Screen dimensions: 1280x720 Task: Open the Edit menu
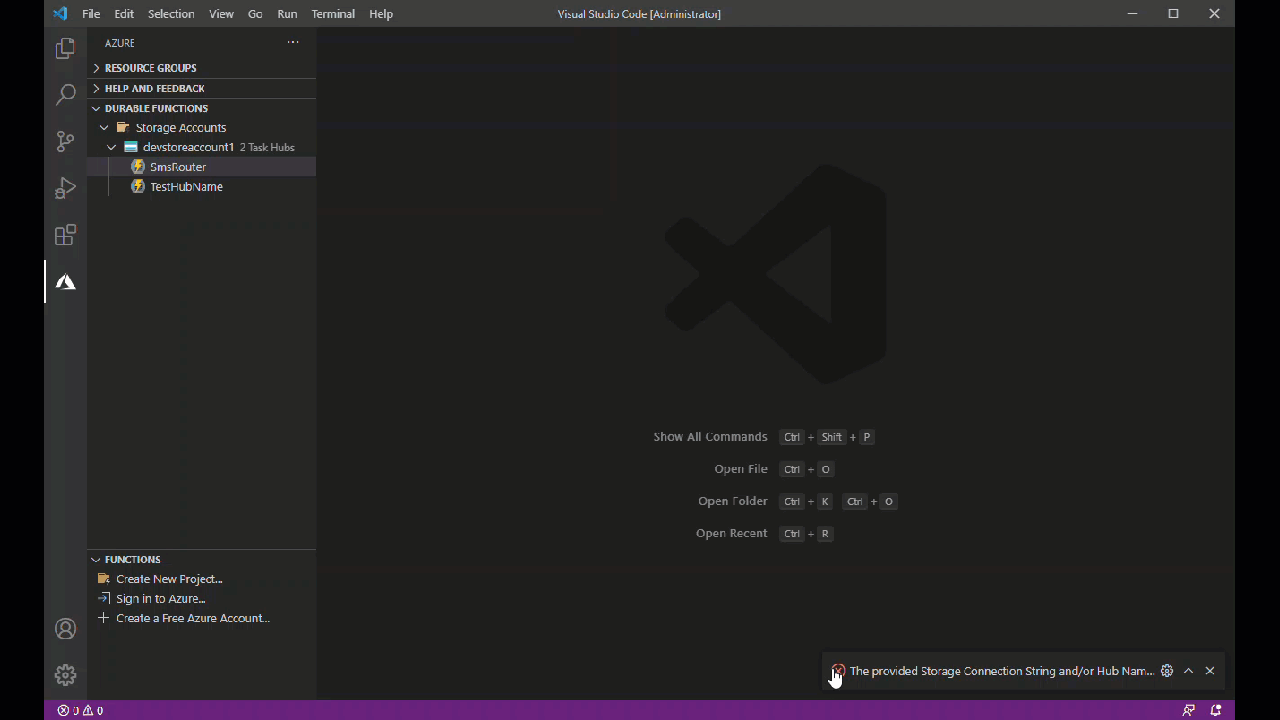click(x=124, y=14)
